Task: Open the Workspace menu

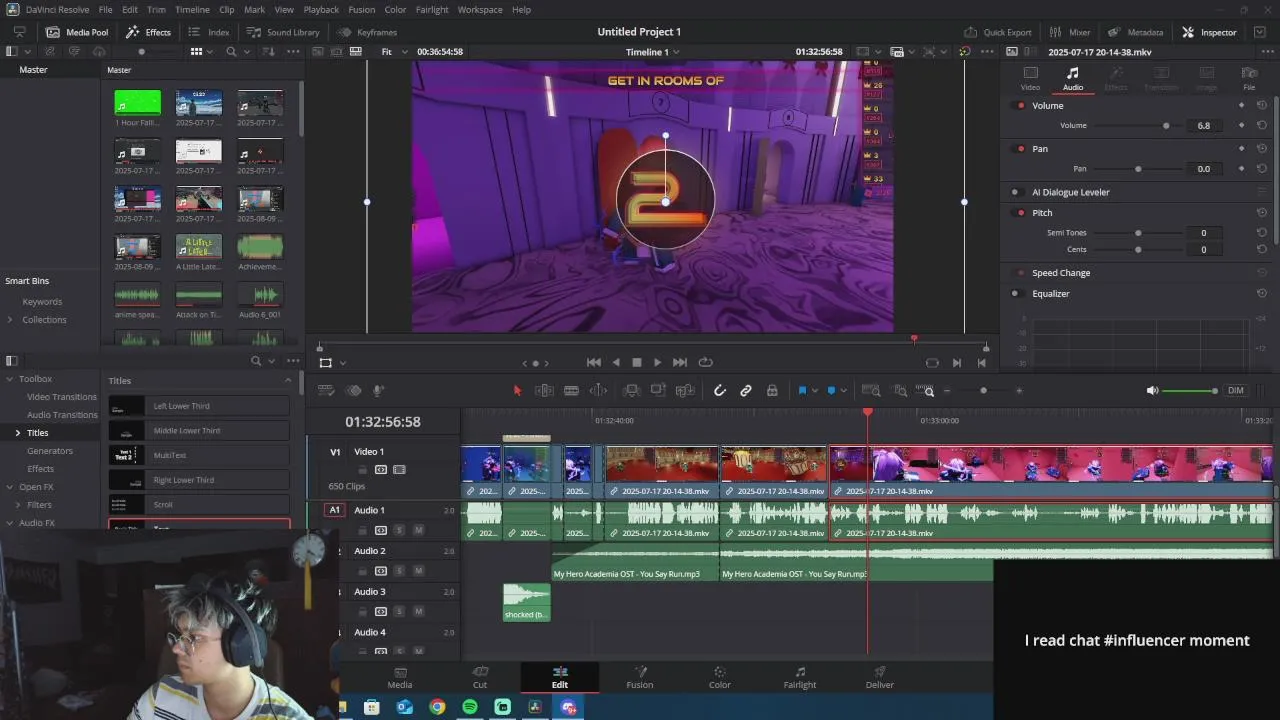Action: pyautogui.click(x=480, y=9)
